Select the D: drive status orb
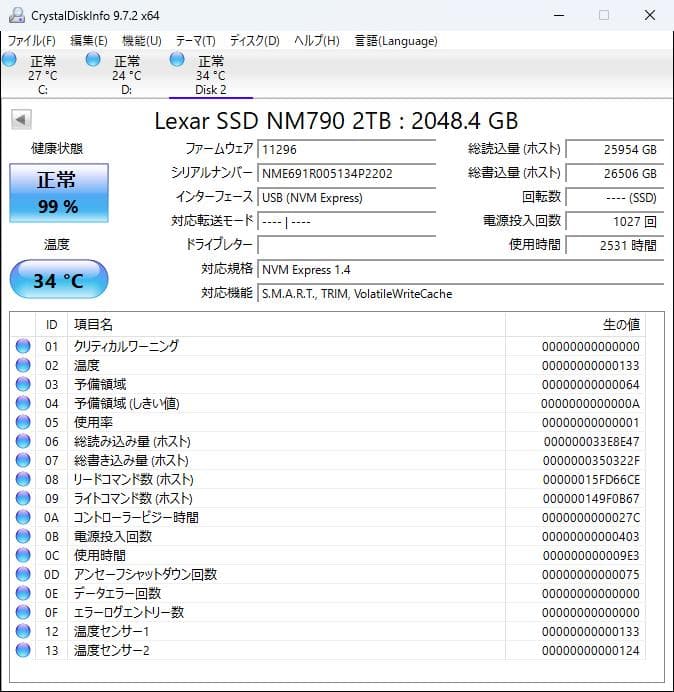Viewport: 674px width, 692px height. pyautogui.click(x=93, y=59)
